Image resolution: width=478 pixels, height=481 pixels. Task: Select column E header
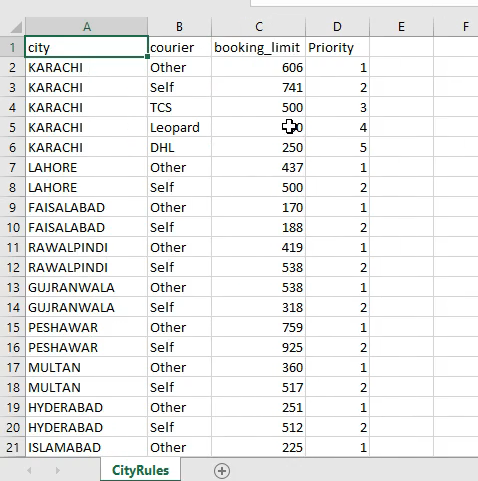pyautogui.click(x=401, y=27)
